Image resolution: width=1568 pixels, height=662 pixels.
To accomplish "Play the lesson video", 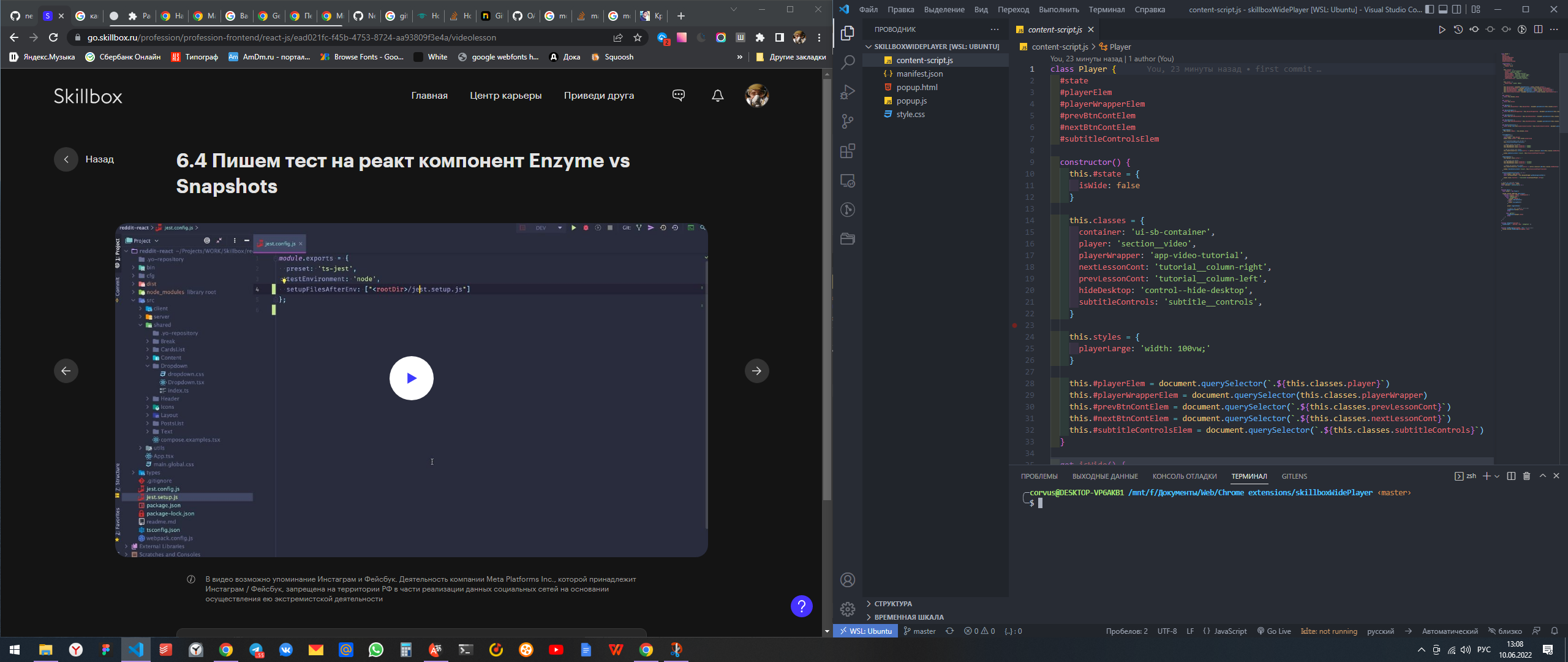I will pyautogui.click(x=412, y=378).
